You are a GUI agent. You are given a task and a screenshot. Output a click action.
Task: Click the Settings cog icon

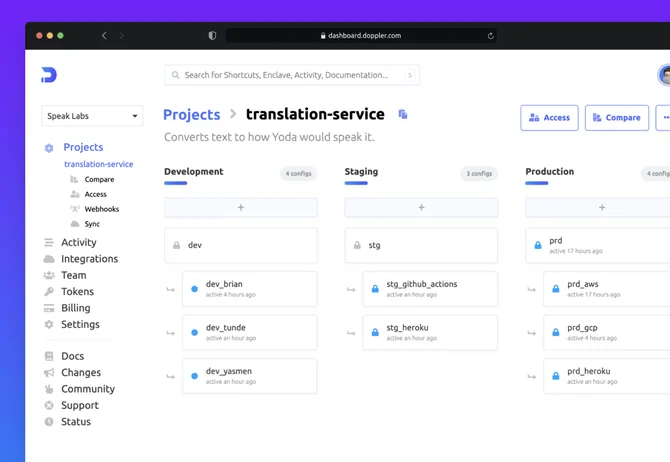49,324
